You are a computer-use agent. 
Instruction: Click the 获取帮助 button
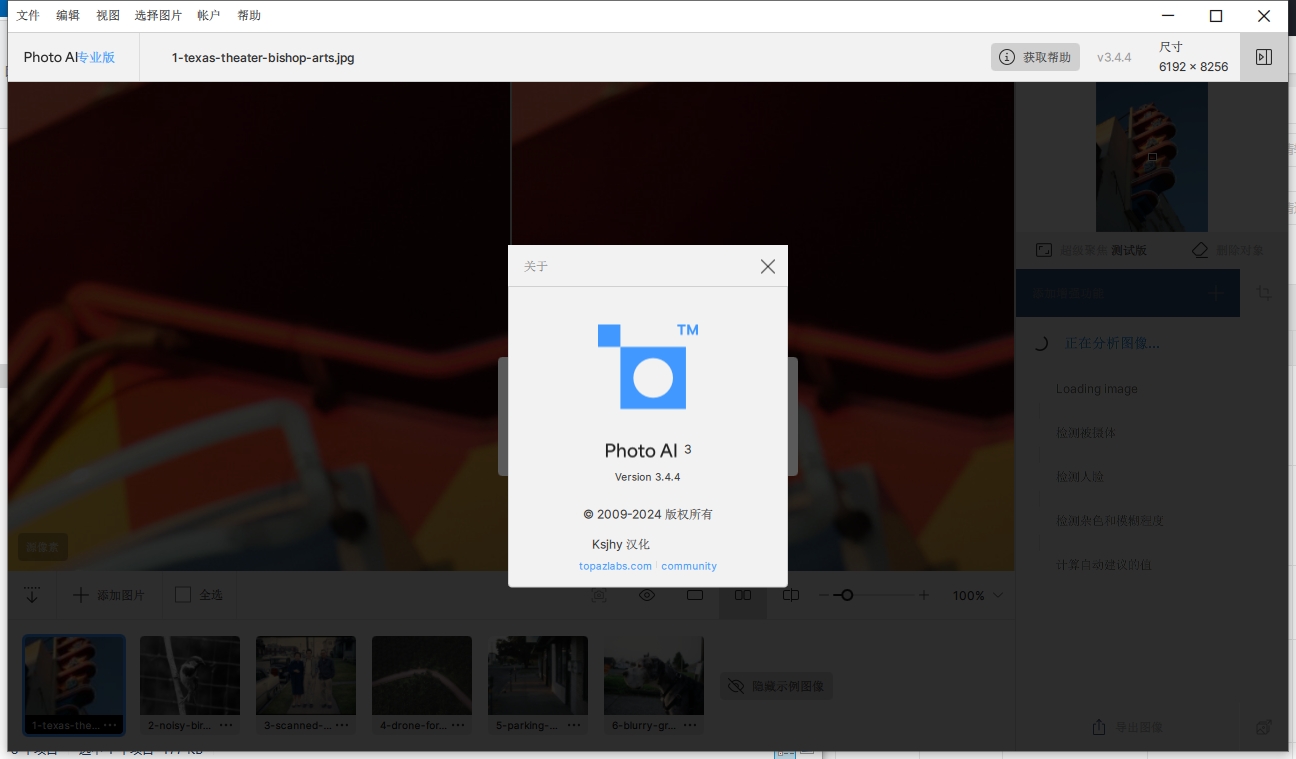1035,57
